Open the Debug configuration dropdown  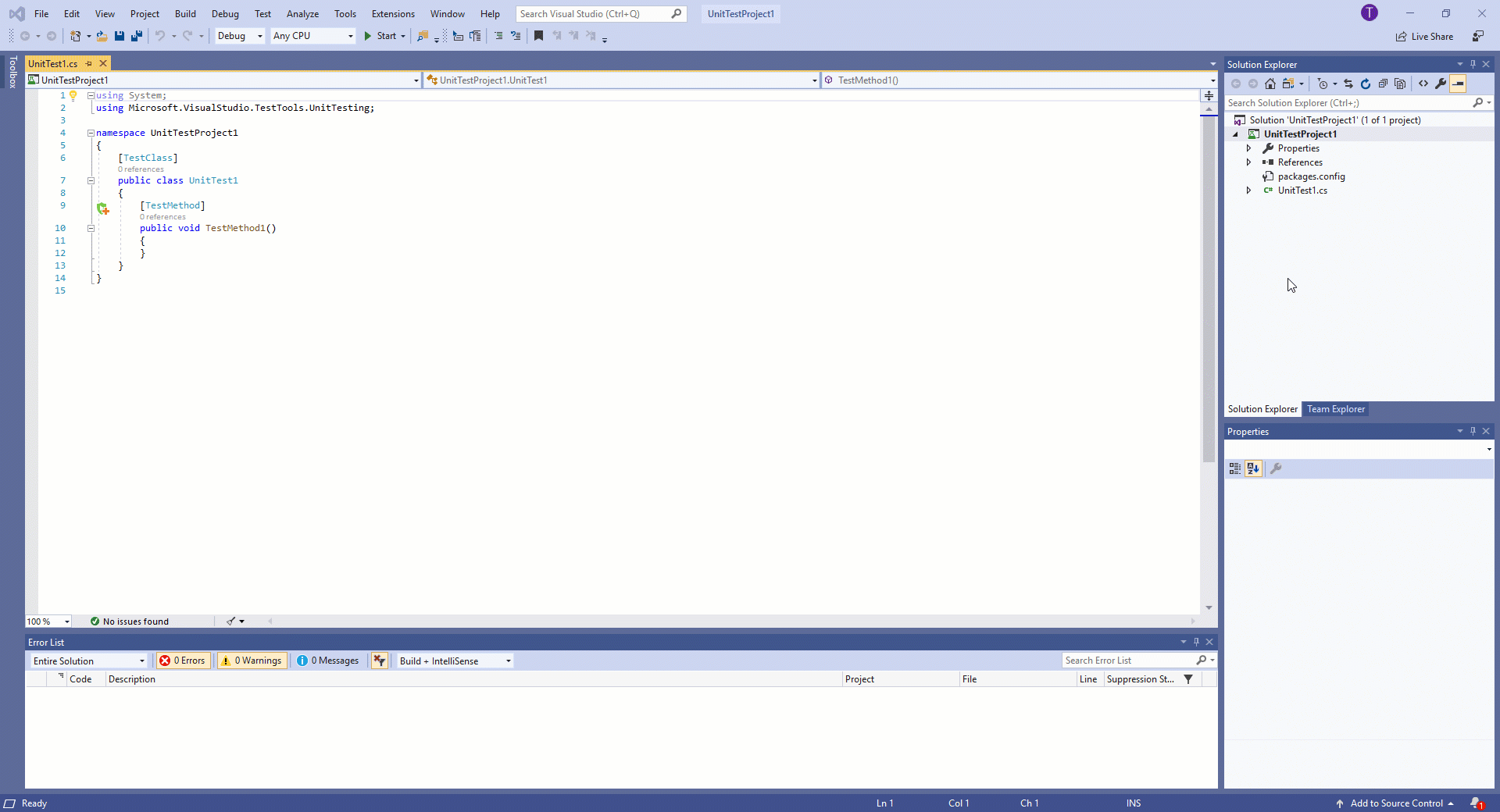240,36
